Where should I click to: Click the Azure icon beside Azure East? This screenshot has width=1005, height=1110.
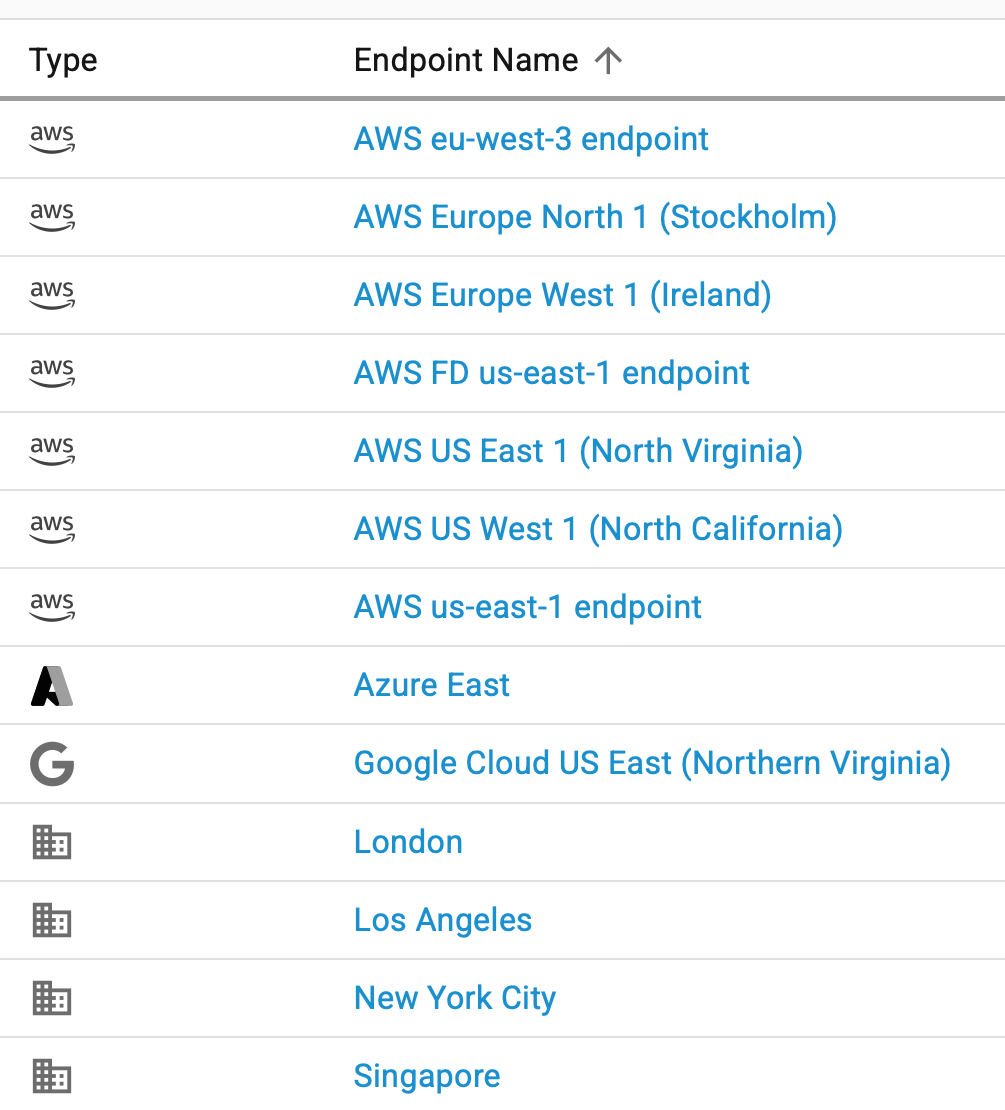click(x=52, y=686)
